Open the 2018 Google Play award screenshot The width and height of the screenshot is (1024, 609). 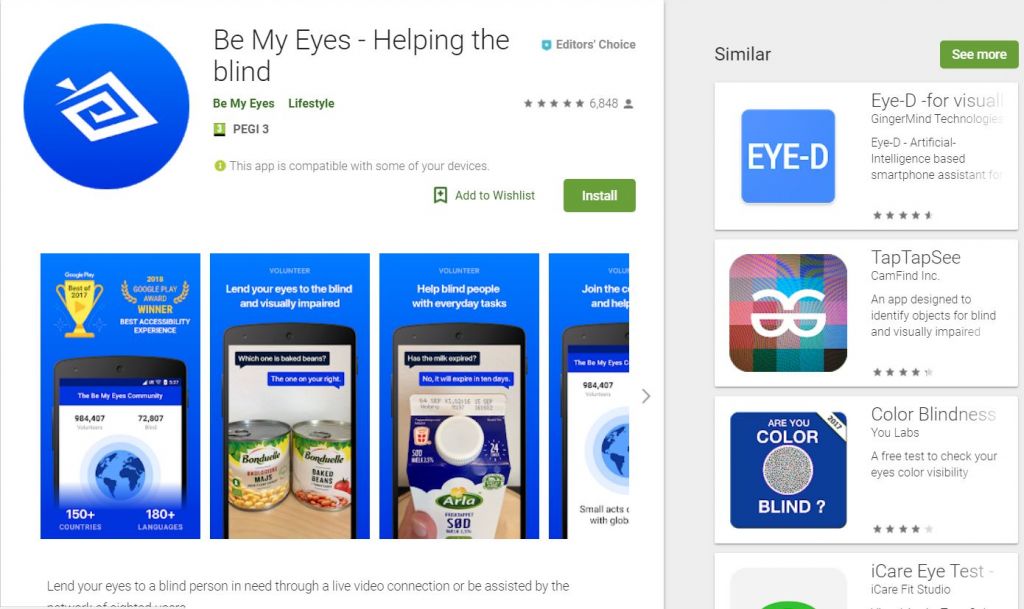(120, 396)
